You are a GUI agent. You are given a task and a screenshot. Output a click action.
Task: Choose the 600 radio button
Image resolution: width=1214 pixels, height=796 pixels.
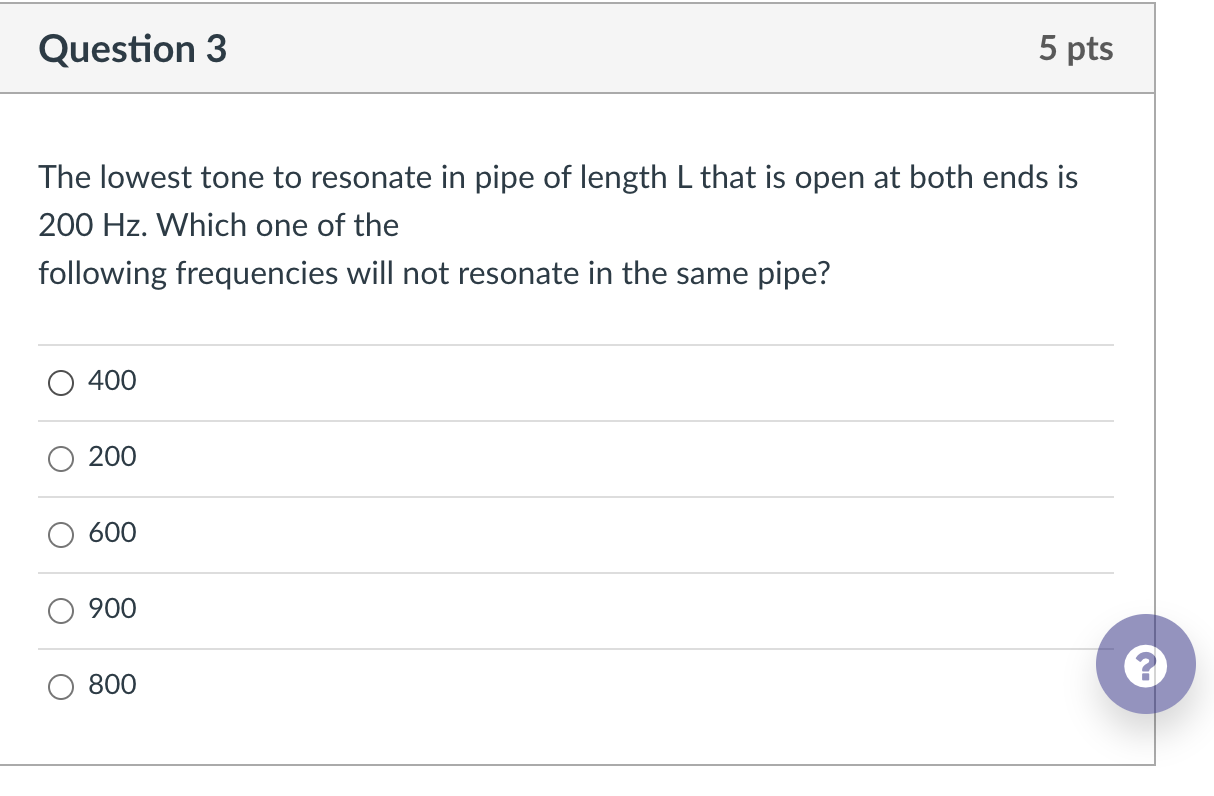click(x=61, y=534)
